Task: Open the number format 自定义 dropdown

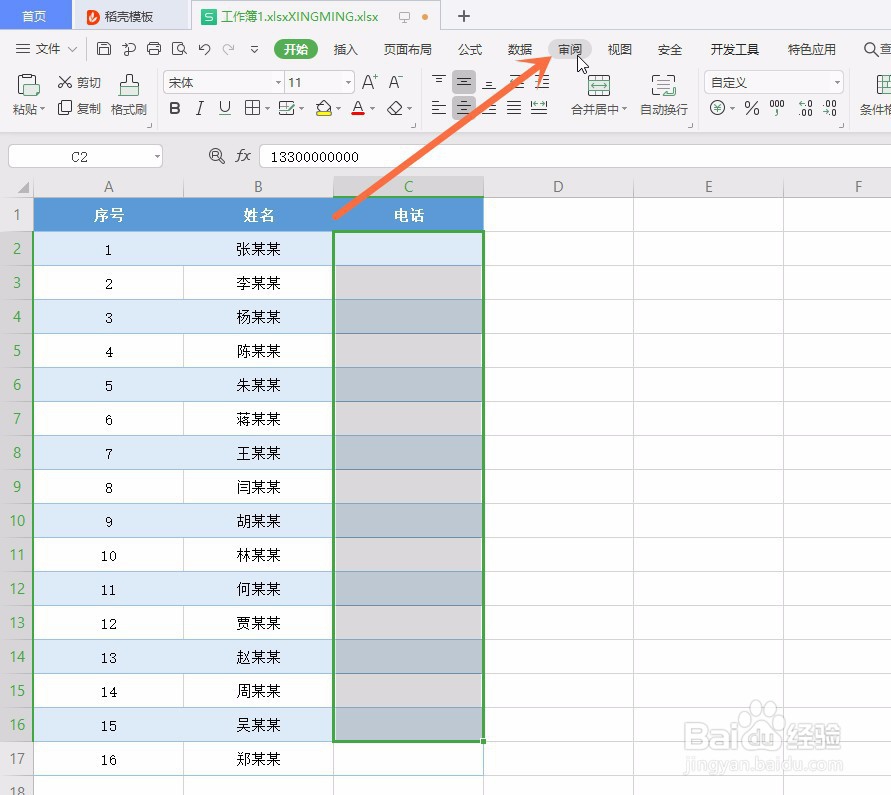Action: pyautogui.click(x=837, y=82)
